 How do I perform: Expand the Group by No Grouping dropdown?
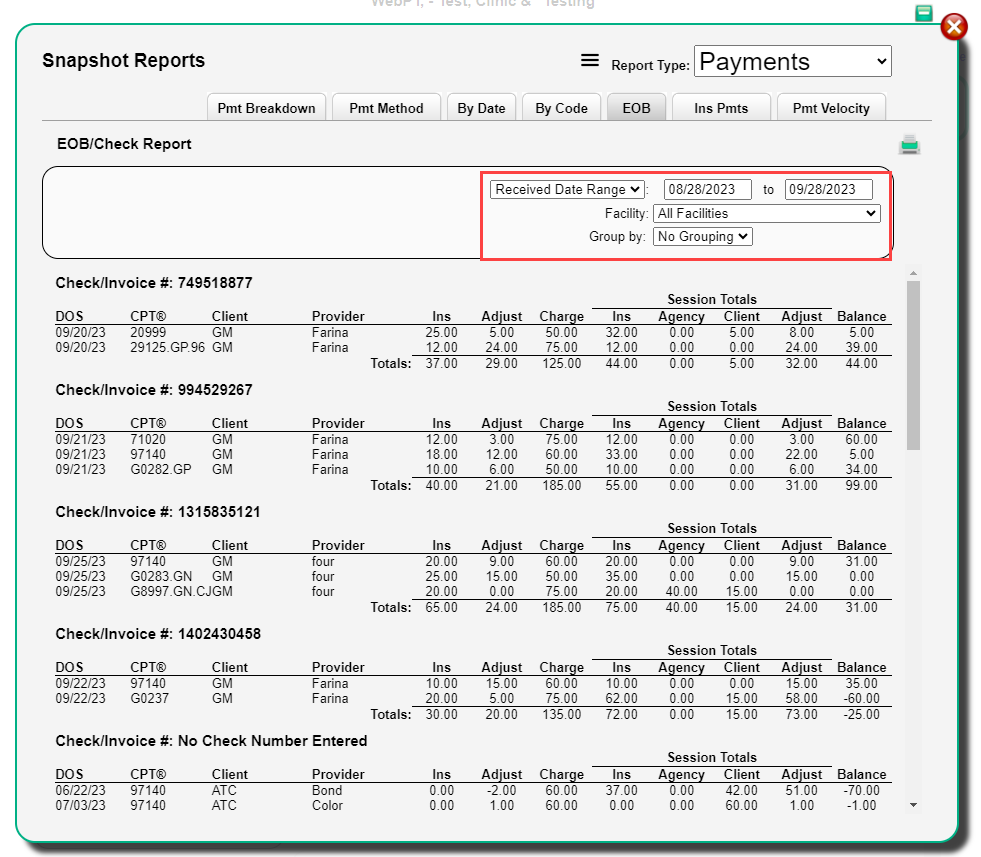pos(703,236)
